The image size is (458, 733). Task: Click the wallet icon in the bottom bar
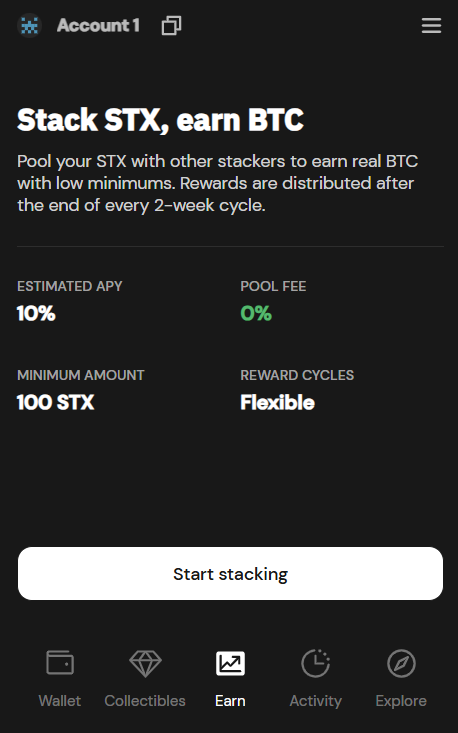[x=60, y=663]
